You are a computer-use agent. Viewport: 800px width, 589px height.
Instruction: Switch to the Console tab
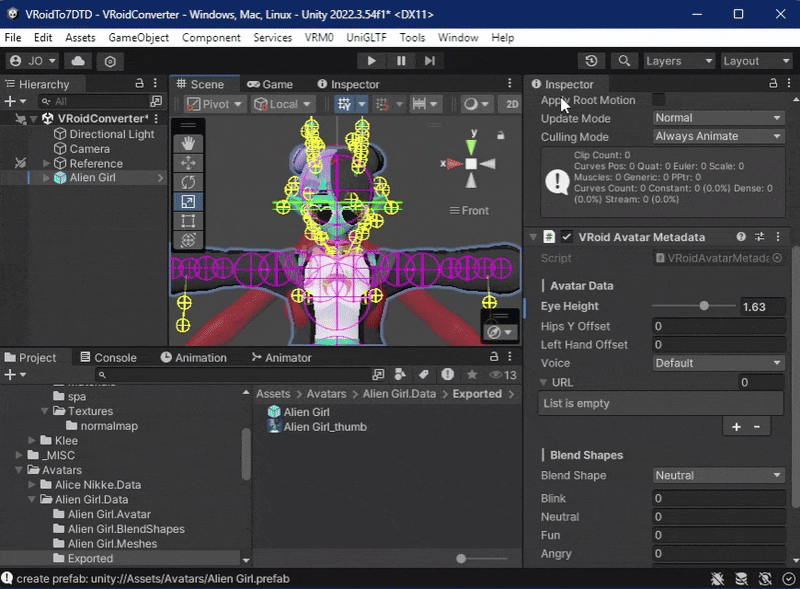pos(109,357)
